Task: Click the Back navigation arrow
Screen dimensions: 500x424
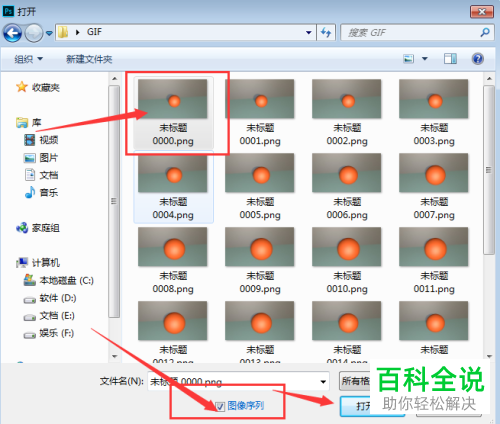Action: click(x=12, y=33)
